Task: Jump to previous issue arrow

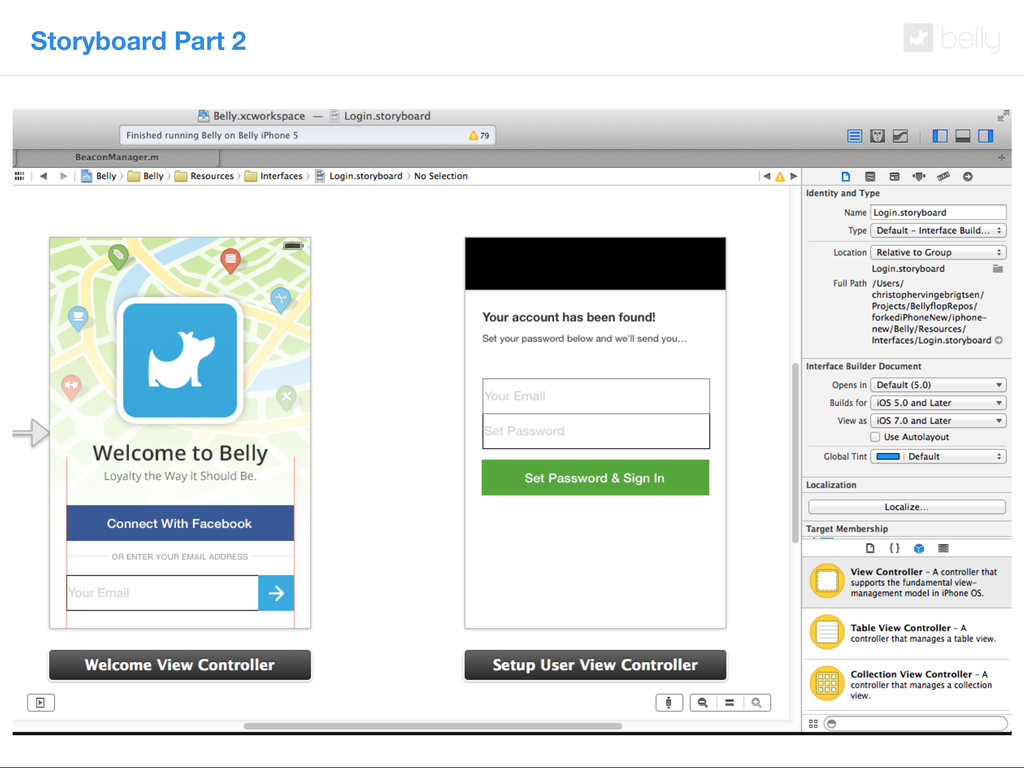Action: click(x=767, y=176)
